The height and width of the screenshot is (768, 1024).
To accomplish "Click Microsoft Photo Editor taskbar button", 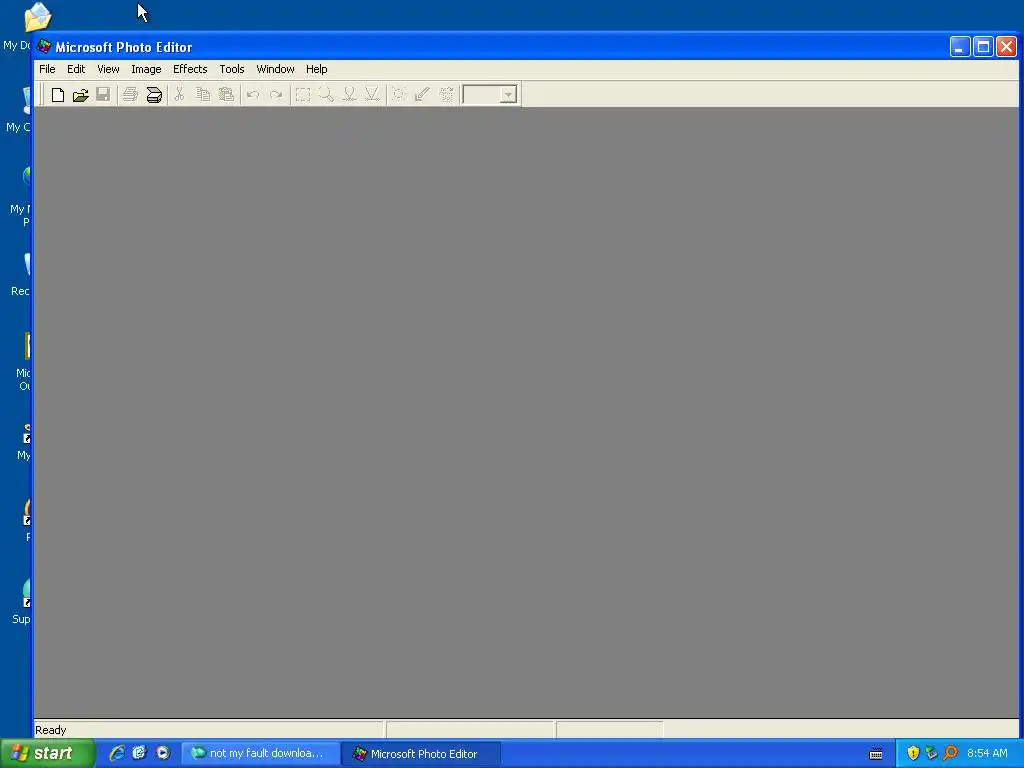I will [x=421, y=754].
